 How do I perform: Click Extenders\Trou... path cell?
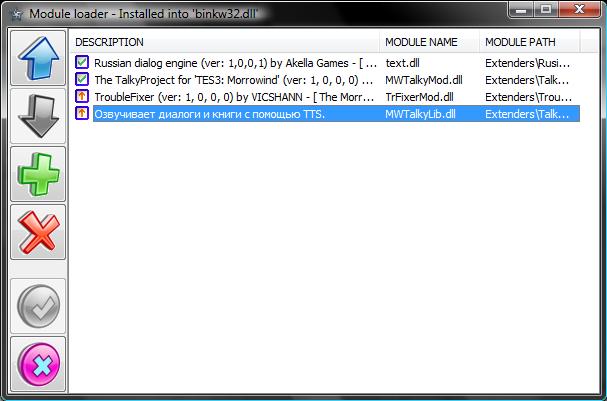pos(527,97)
